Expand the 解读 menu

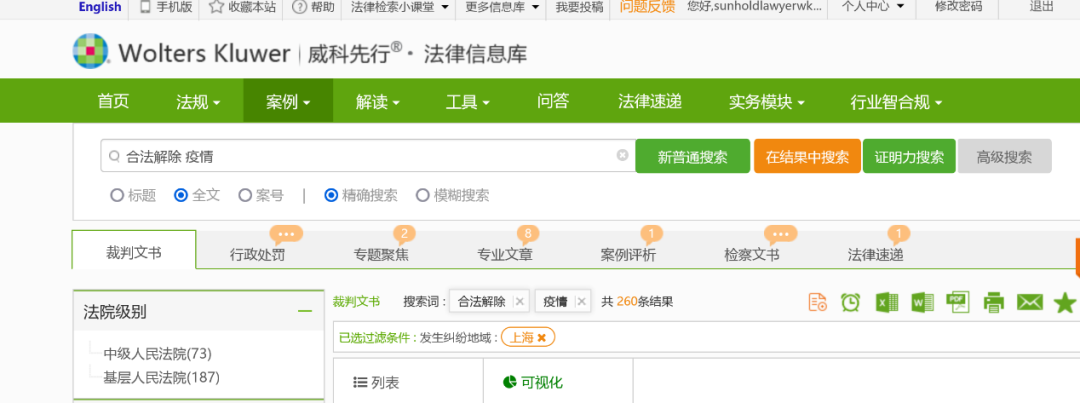tap(377, 102)
